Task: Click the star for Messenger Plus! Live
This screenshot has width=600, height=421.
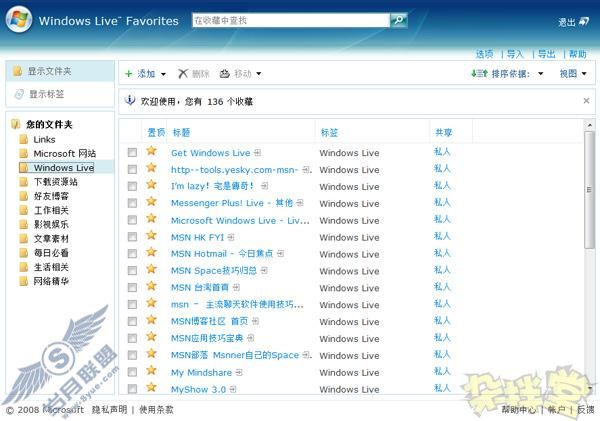Action: pos(152,201)
